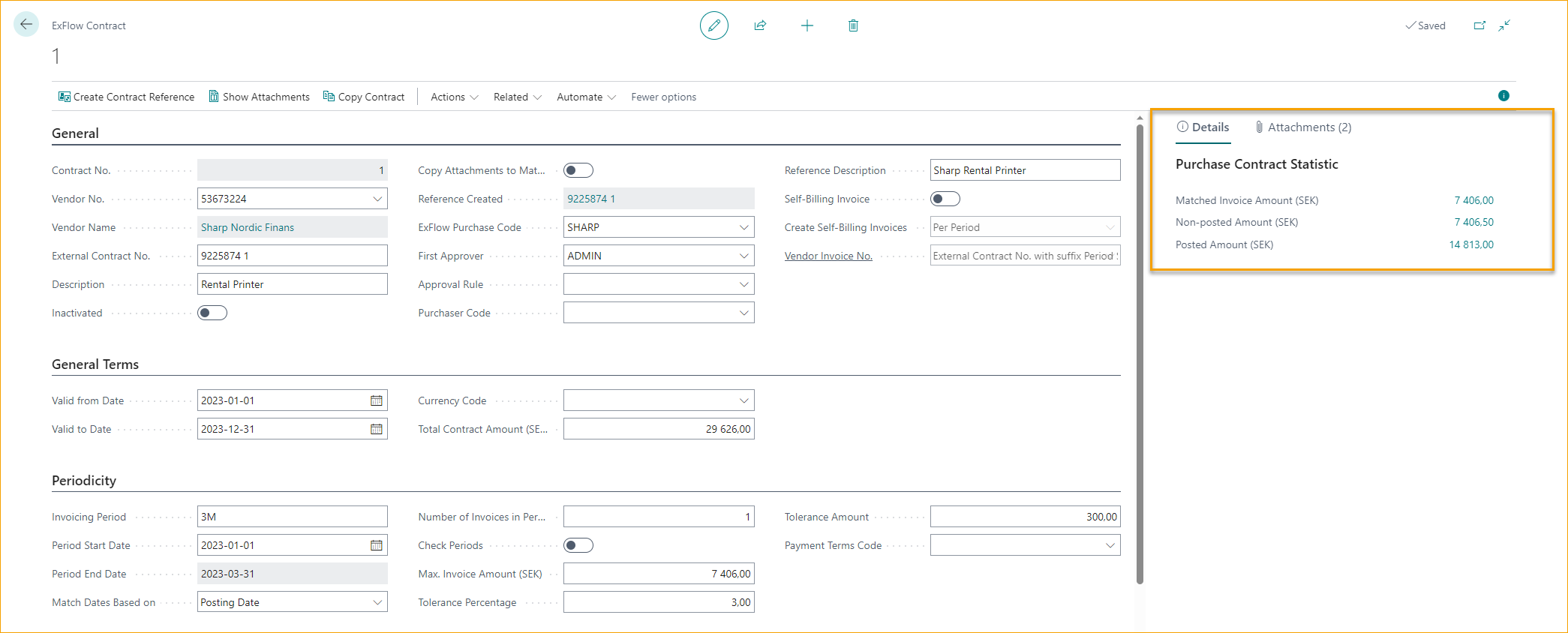Click Max. Invoice Amount field
Screen dimensions: 1568x633
tap(659, 574)
